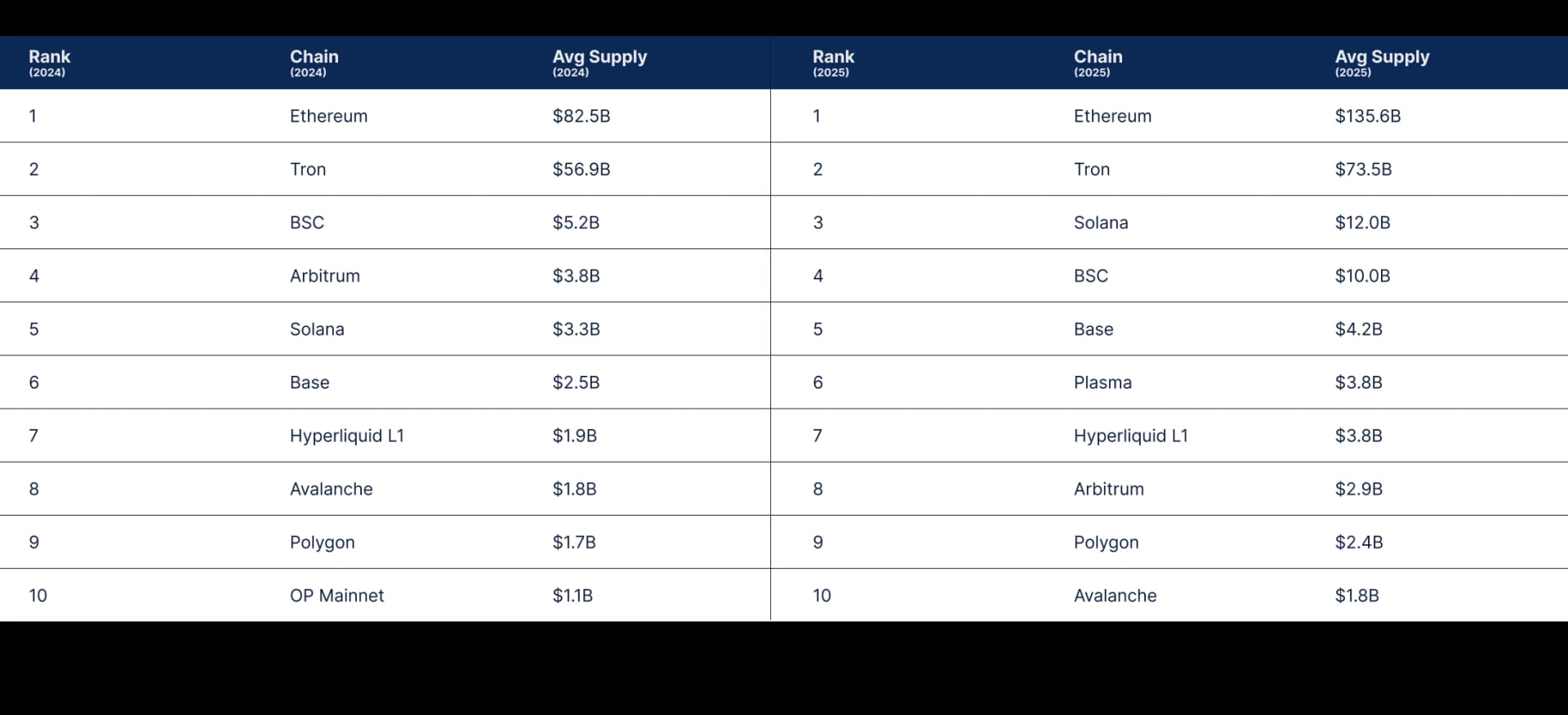The width and height of the screenshot is (1568, 715).
Task: Click the Chain (2024) column header
Action: (314, 62)
